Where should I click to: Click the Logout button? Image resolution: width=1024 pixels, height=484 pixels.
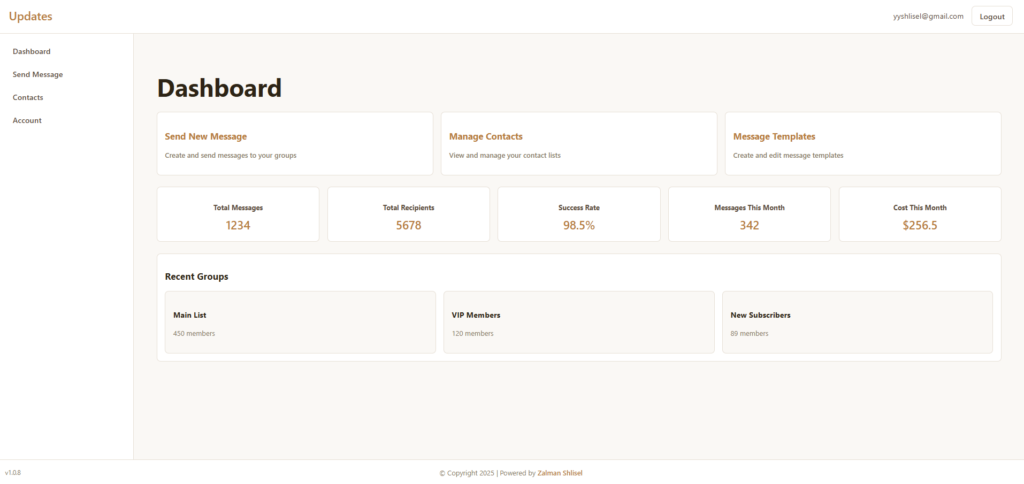[x=992, y=16]
